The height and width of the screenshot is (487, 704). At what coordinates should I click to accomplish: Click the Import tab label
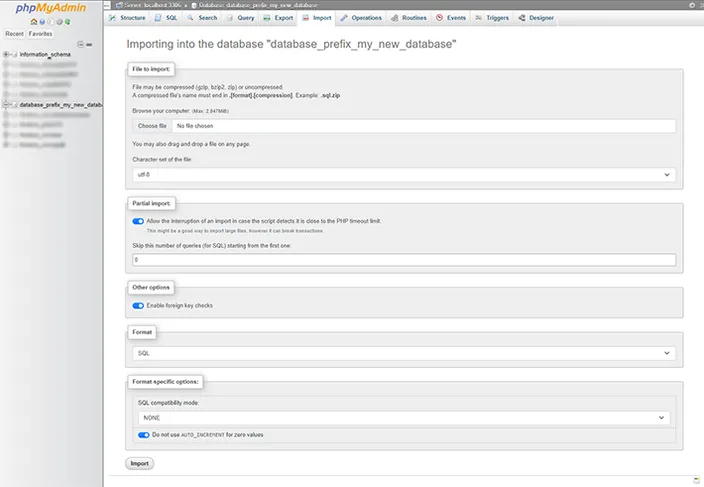coord(322,18)
